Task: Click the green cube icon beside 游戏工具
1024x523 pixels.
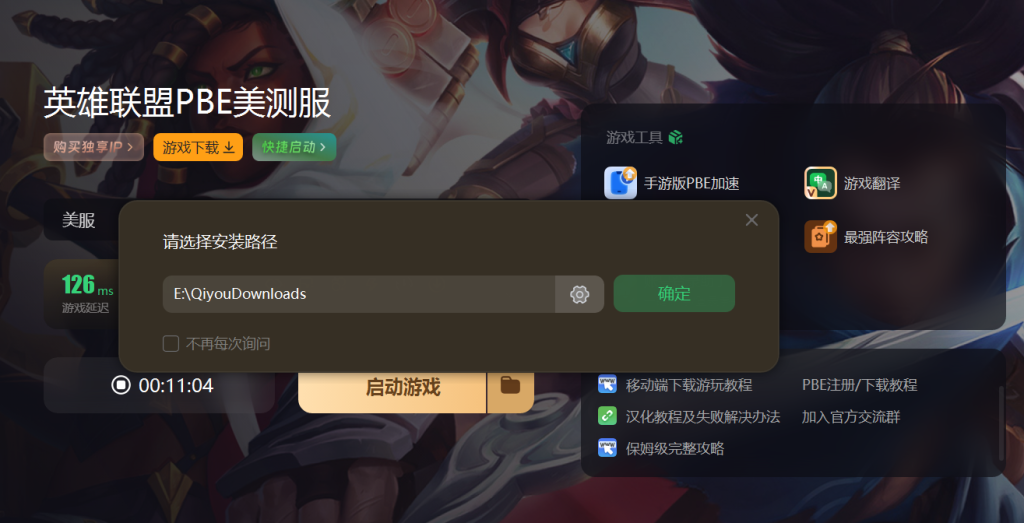Action: (x=675, y=138)
